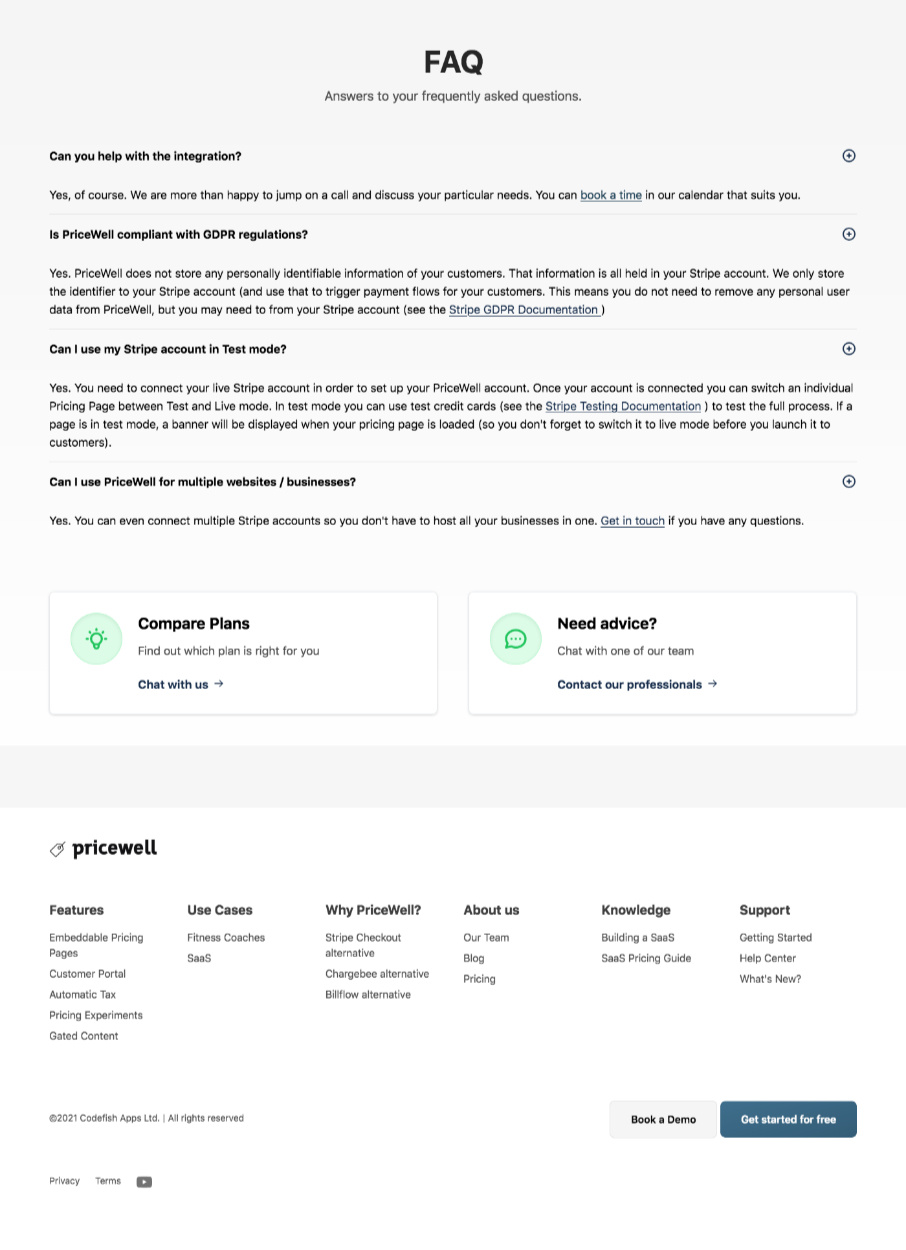Click the lightbulb Compare Plans icon

tap(96, 639)
